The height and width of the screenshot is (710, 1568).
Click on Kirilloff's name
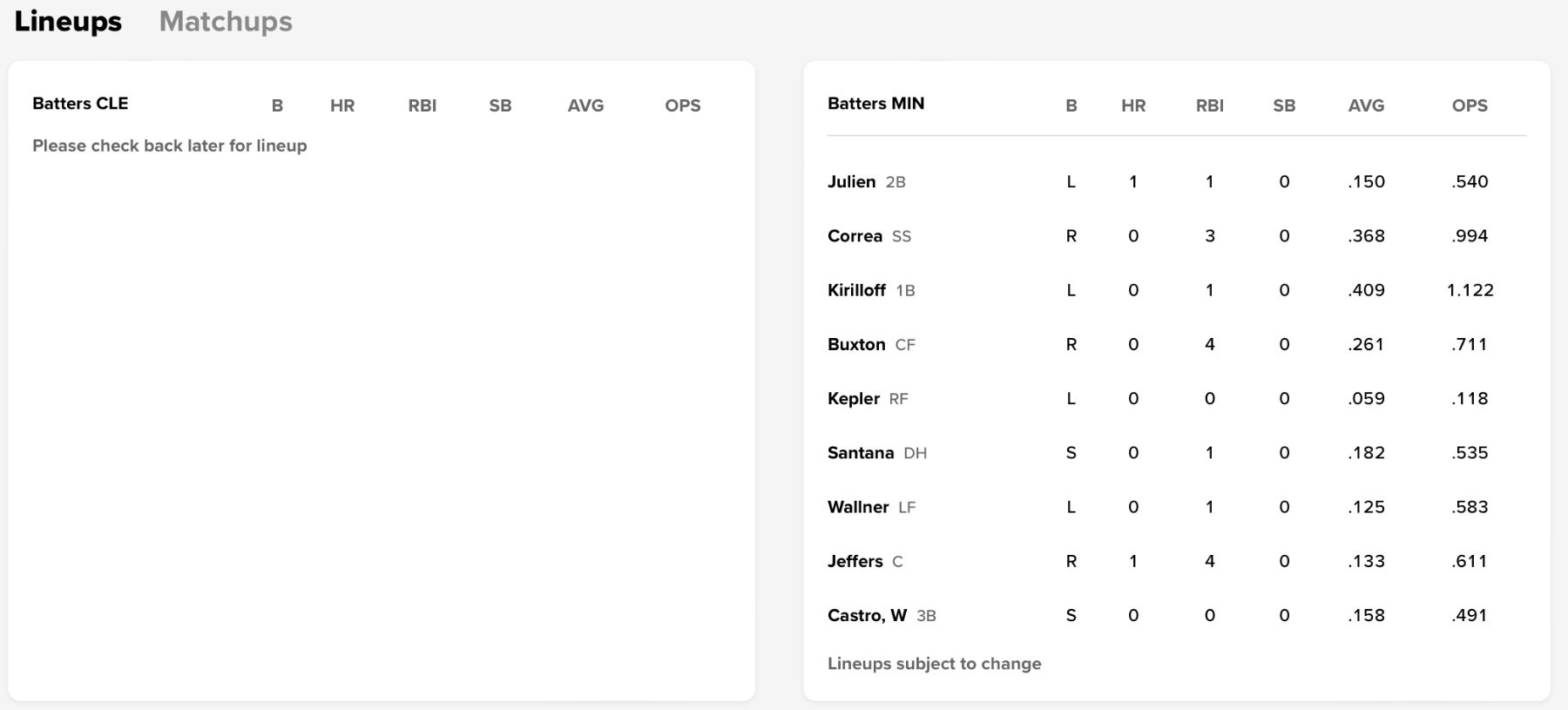[856, 290]
